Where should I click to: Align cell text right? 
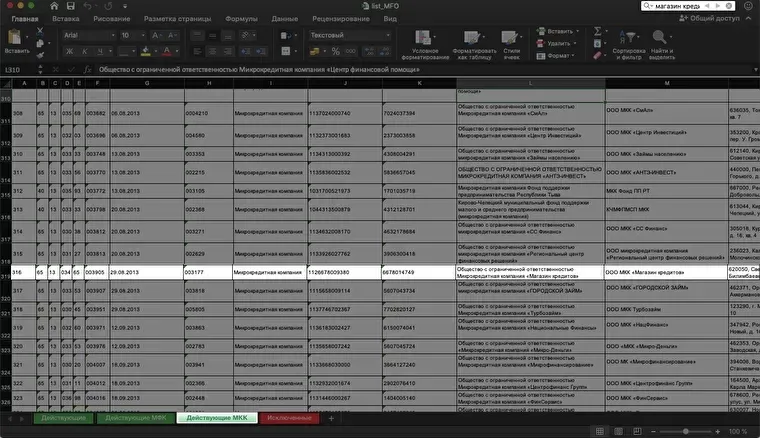tap(228, 51)
